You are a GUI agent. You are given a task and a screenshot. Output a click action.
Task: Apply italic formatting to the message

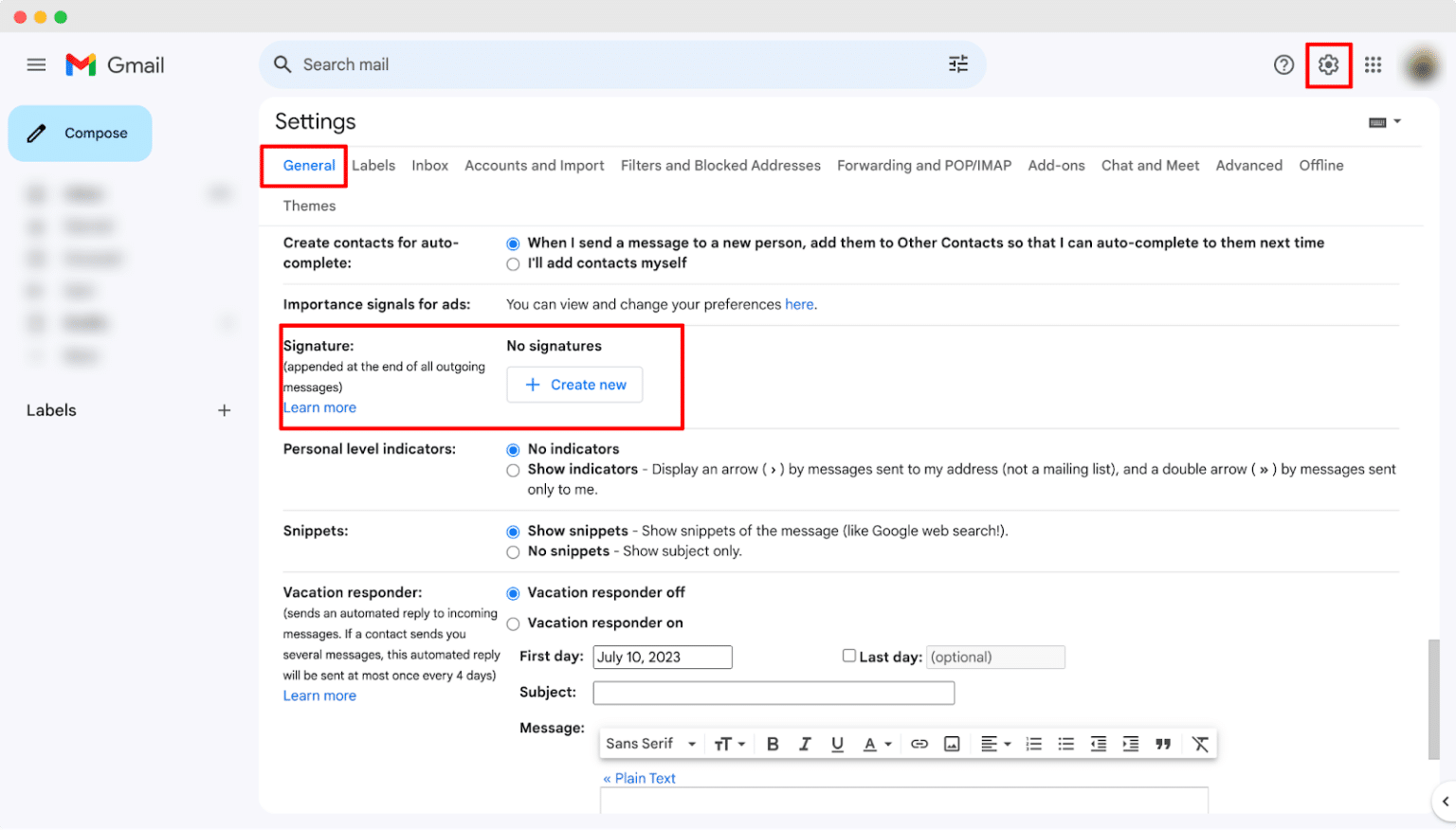805,744
